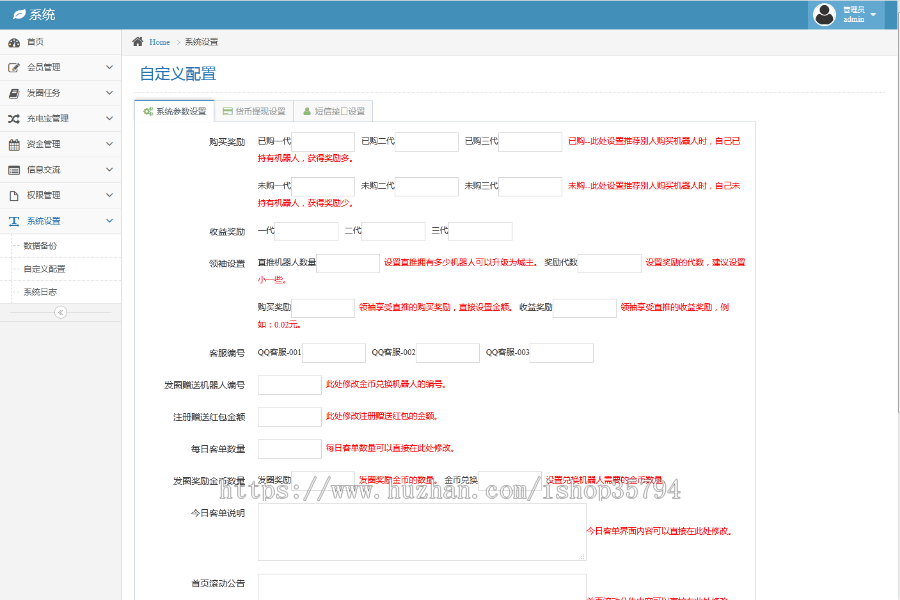The width and height of the screenshot is (900, 600).
Task: Click the 购买奖励 field in 领袖设置
Action: 323,308
